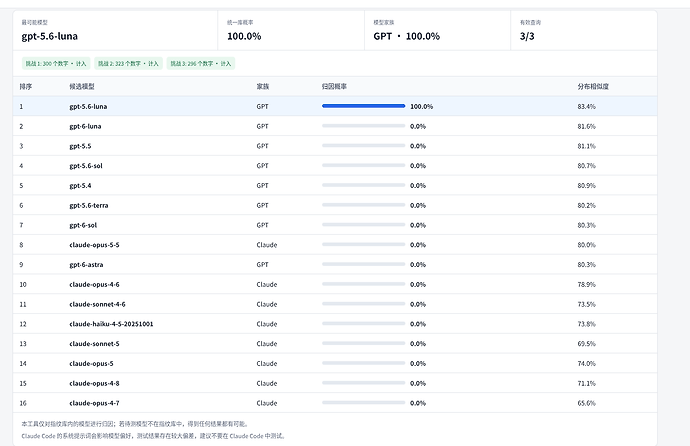The width and height of the screenshot is (690, 446).
Task: Sort by the 候选模型 column header
Action: tap(82, 87)
